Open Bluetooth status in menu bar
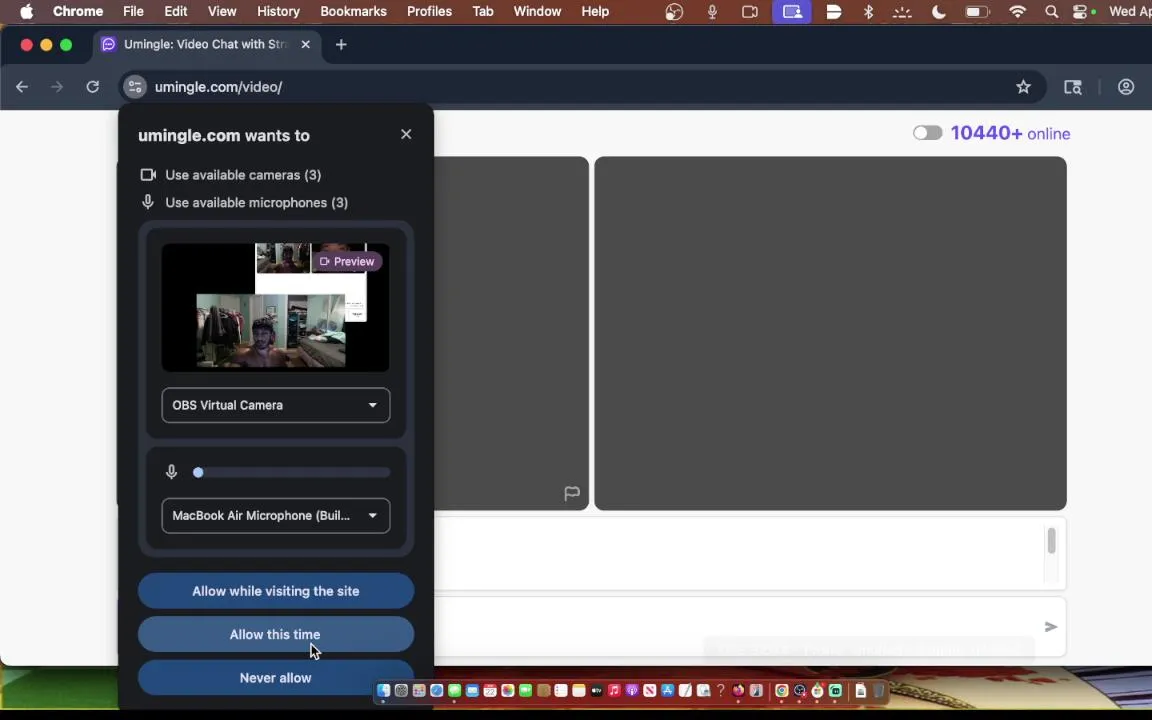 point(868,11)
